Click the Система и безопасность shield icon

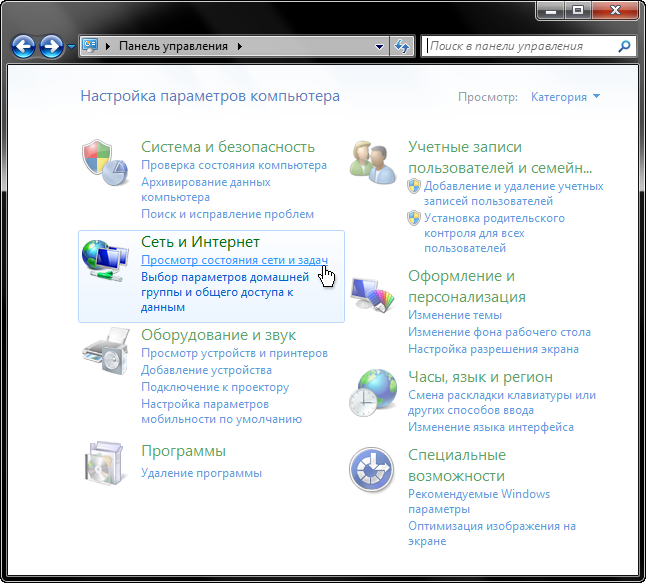click(105, 163)
